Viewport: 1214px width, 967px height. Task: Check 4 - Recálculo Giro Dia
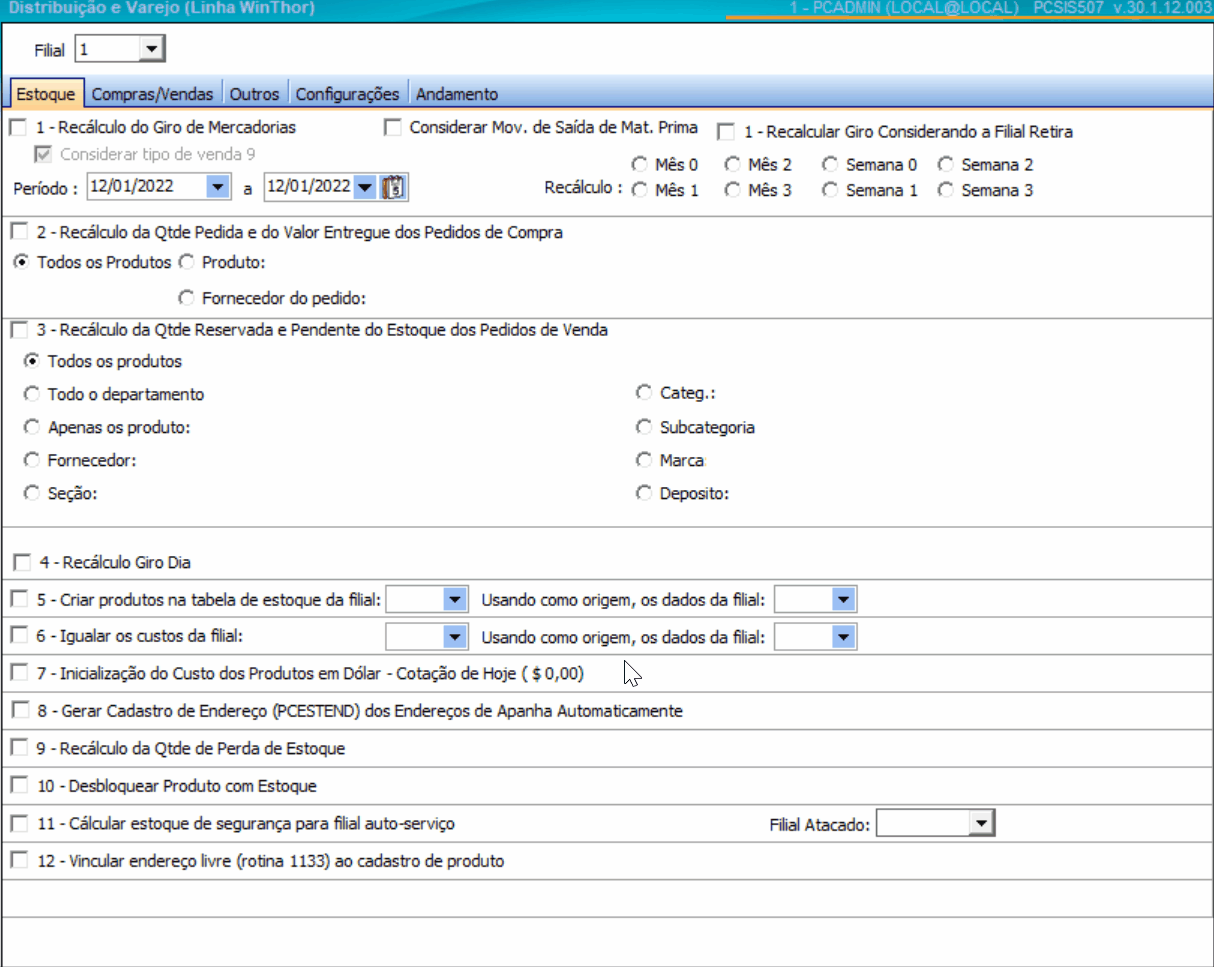pos(22,563)
